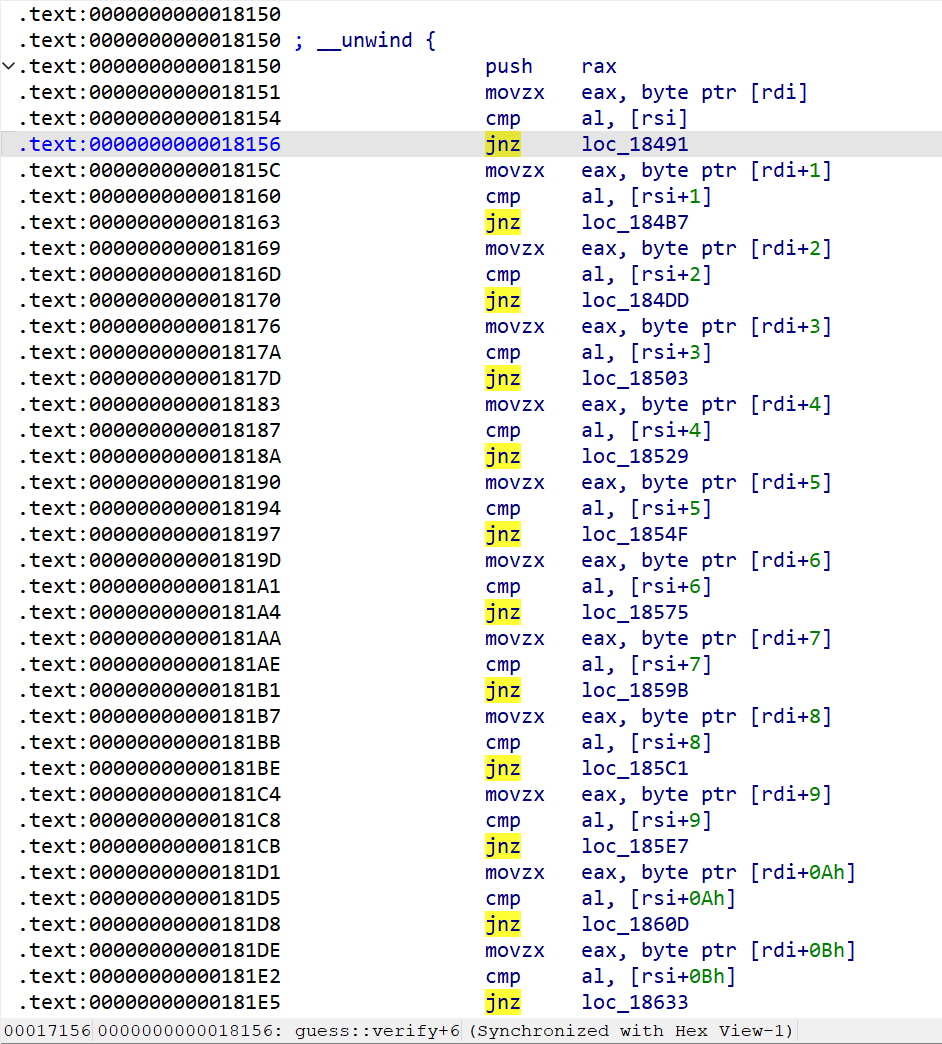
Task: Select the loc_1859B operand
Action: tap(634, 691)
